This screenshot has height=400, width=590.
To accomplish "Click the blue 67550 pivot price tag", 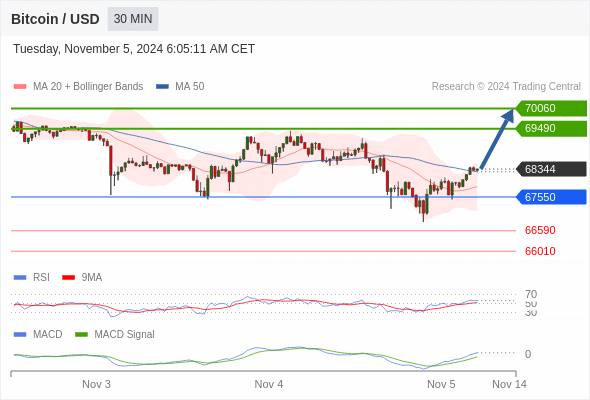I will tap(551, 197).
